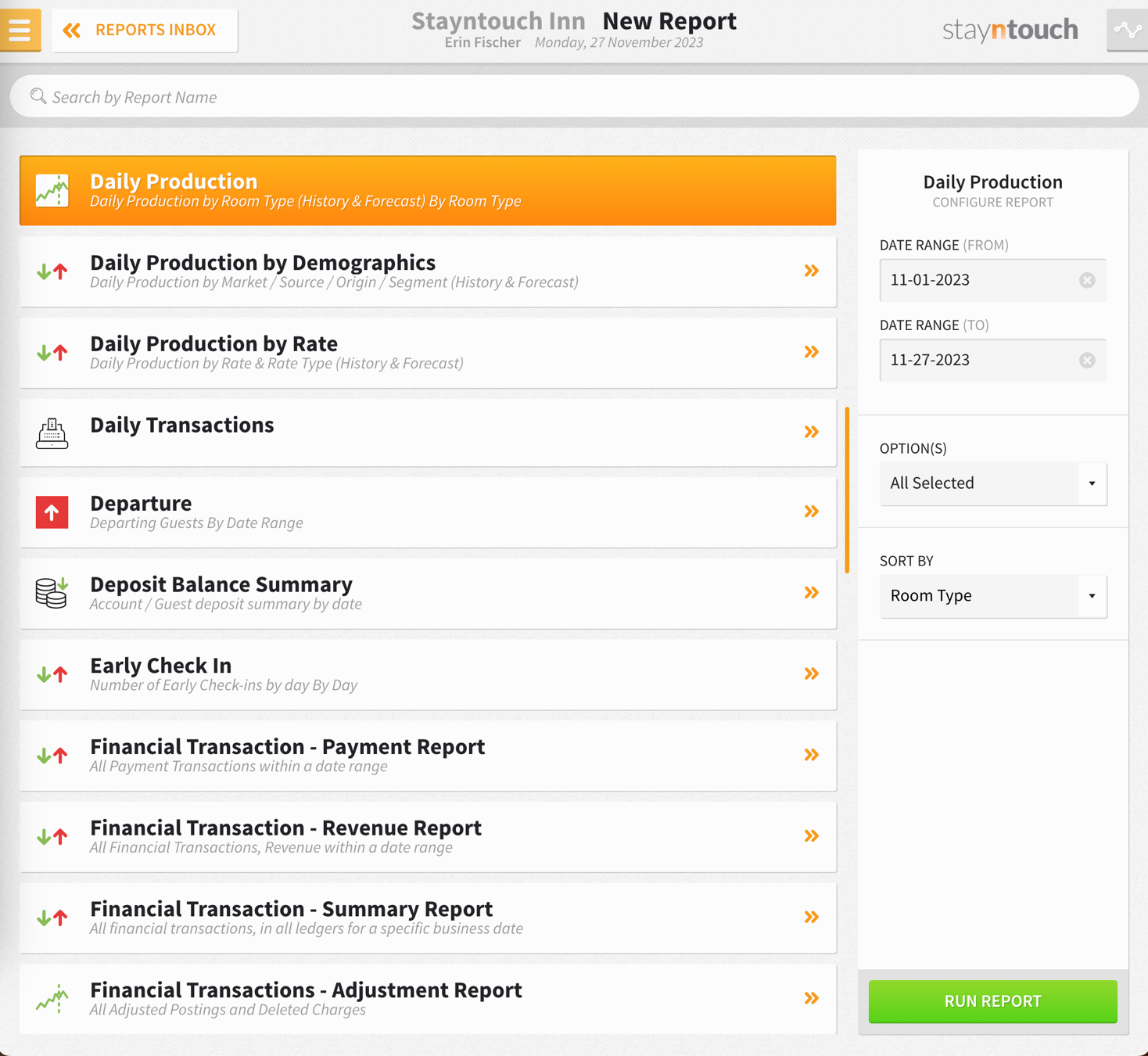Click the search magnifier icon

(x=38, y=96)
